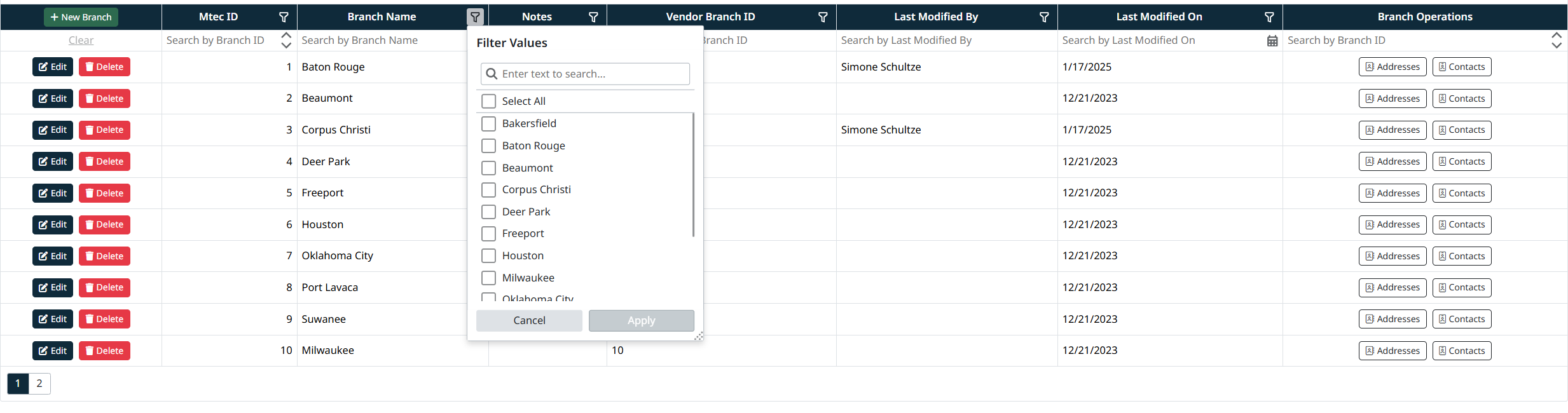Open the Notes column filter icon
Viewport: 1568px width, 413px height.
point(593,17)
